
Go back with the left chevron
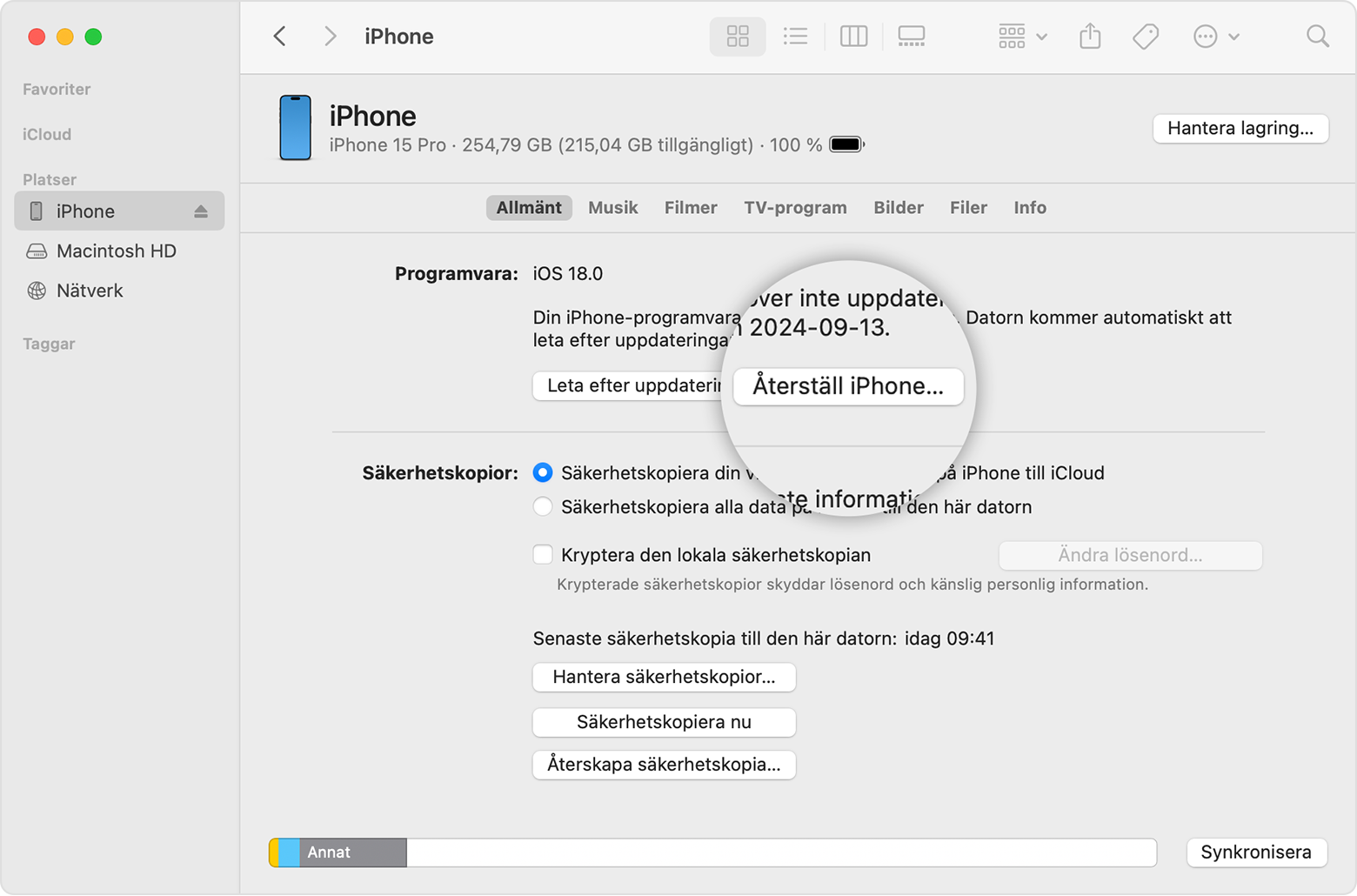[279, 37]
